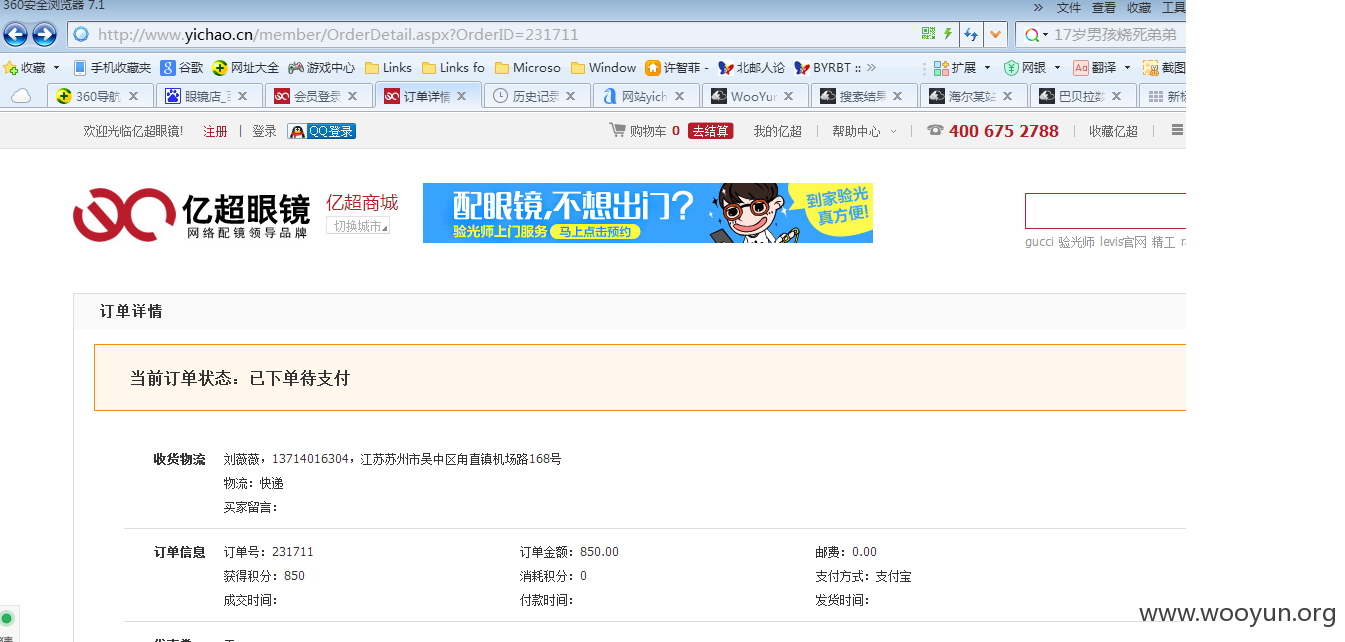Click the 注册 register link

[215, 131]
